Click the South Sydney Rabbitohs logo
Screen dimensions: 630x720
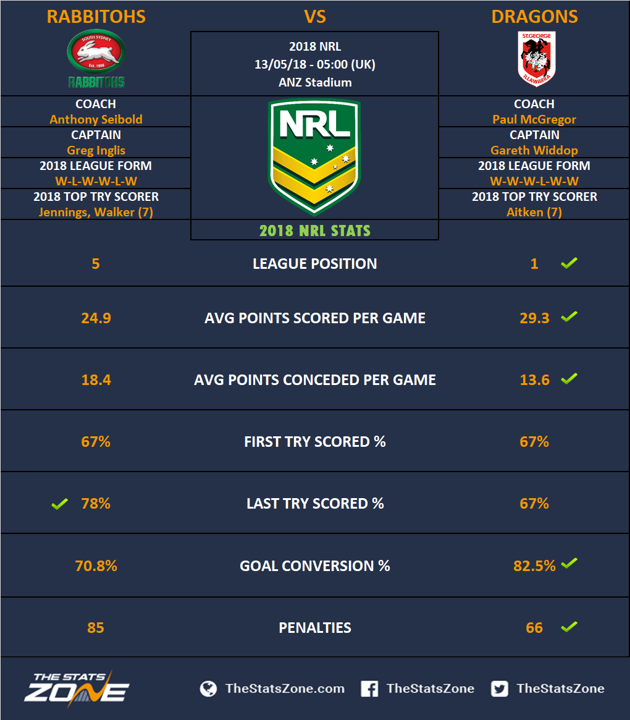tap(96, 59)
